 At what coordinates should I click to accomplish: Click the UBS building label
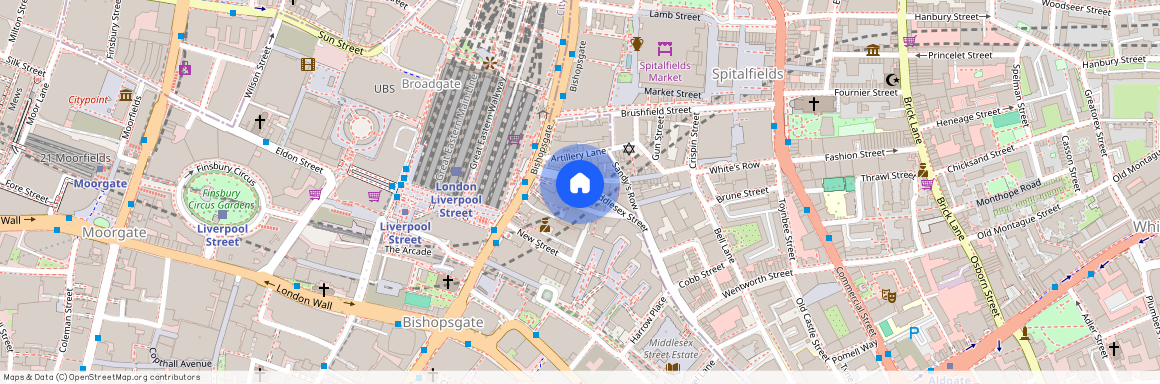(x=385, y=89)
